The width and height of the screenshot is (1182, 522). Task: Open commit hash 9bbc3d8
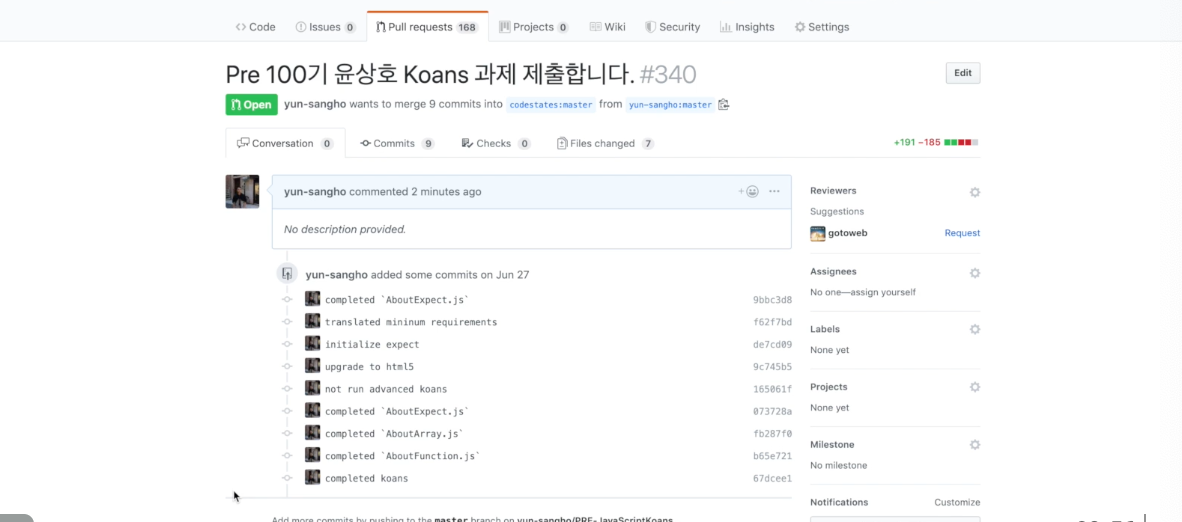[x=773, y=299]
